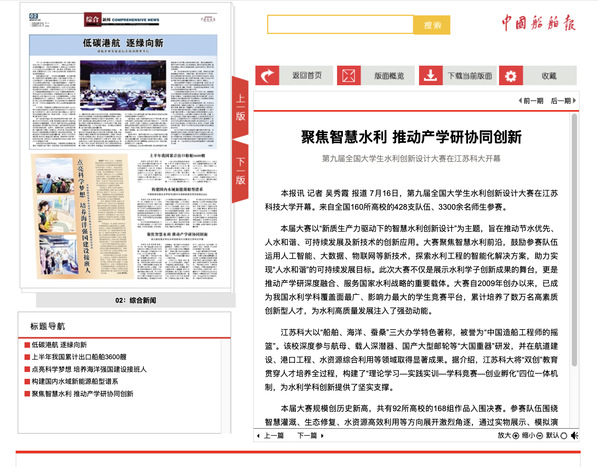This screenshot has height=467, width=598.
Task: Open next article 下一篇
Action: tap(310, 435)
